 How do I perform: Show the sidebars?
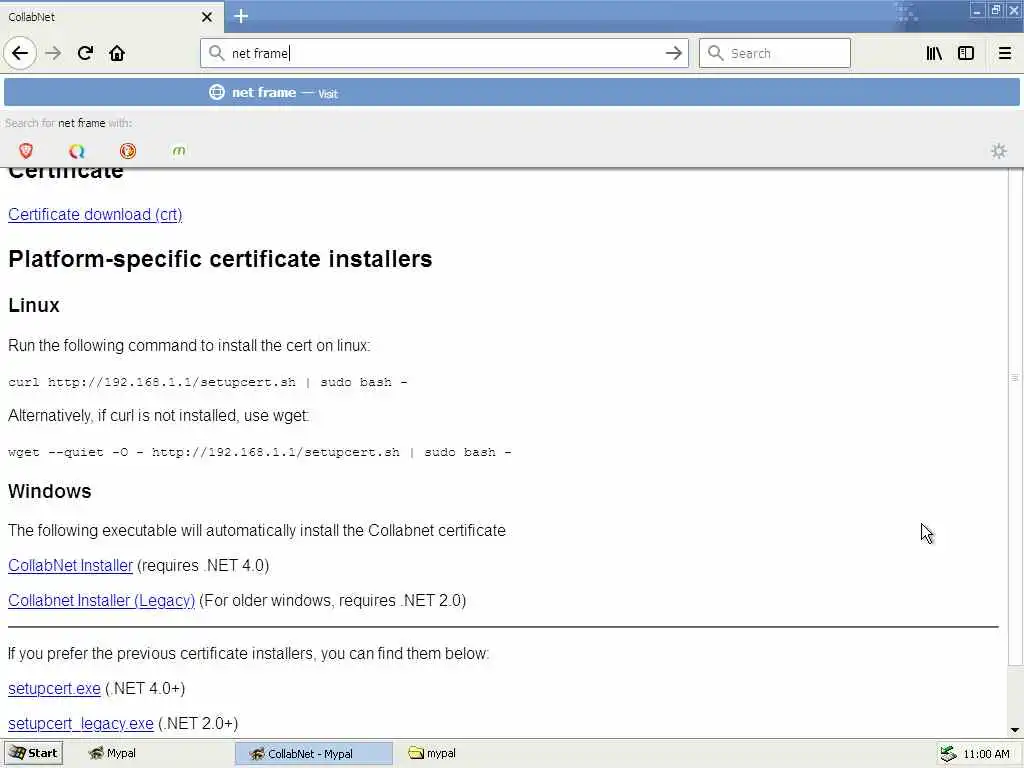coord(966,53)
